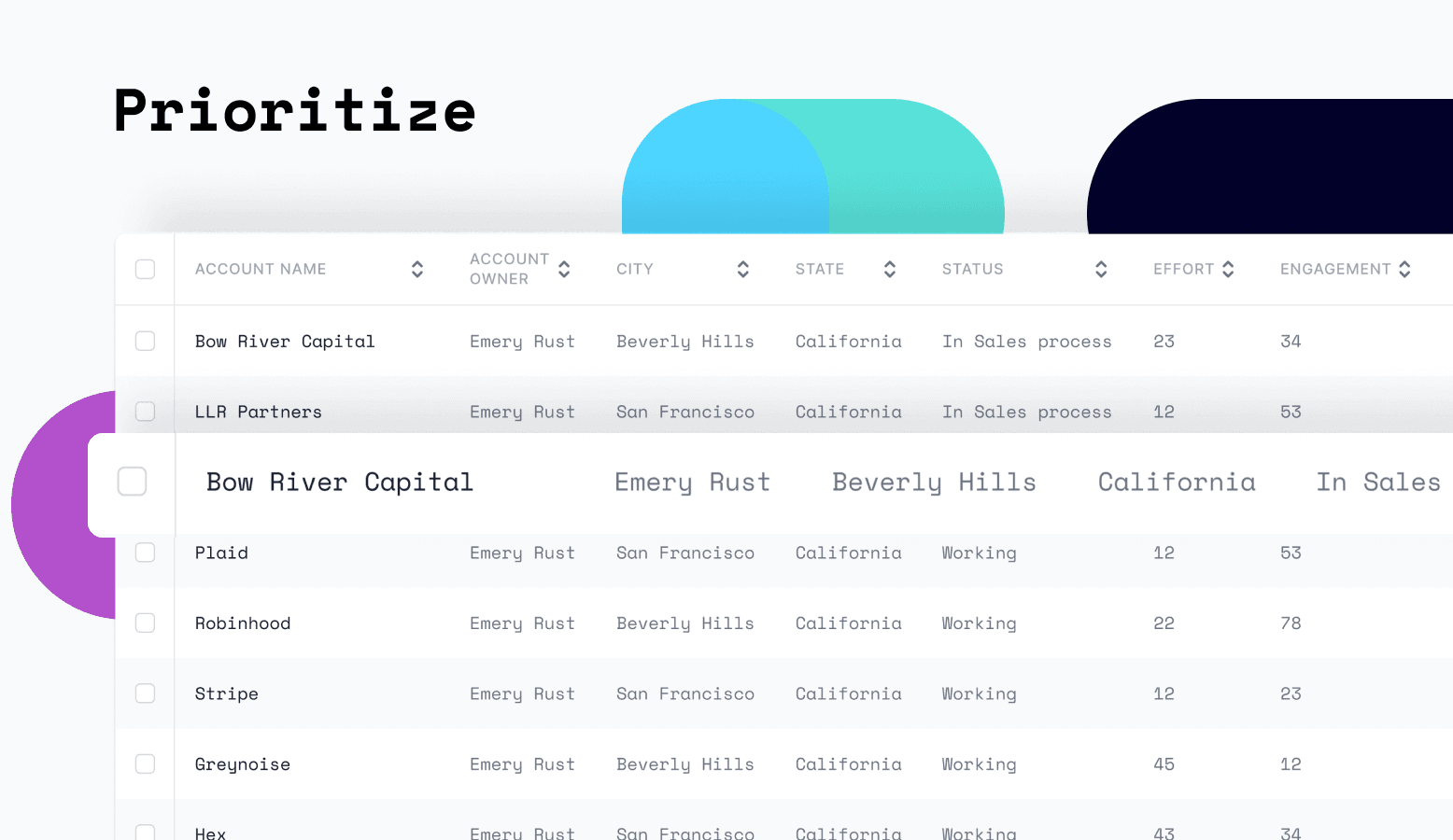Click Robinhood engagement value 78
Screen dimensions: 1453x840
point(1291,623)
